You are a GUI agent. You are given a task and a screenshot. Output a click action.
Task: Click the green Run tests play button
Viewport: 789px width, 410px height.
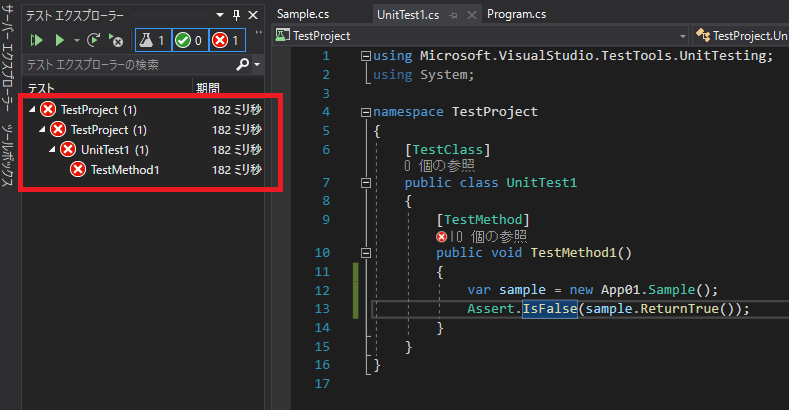[x=59, y=40]
